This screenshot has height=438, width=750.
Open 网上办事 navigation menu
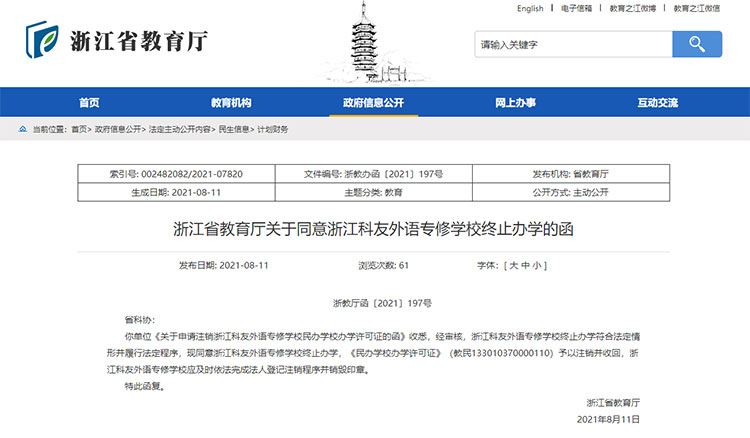515,102
